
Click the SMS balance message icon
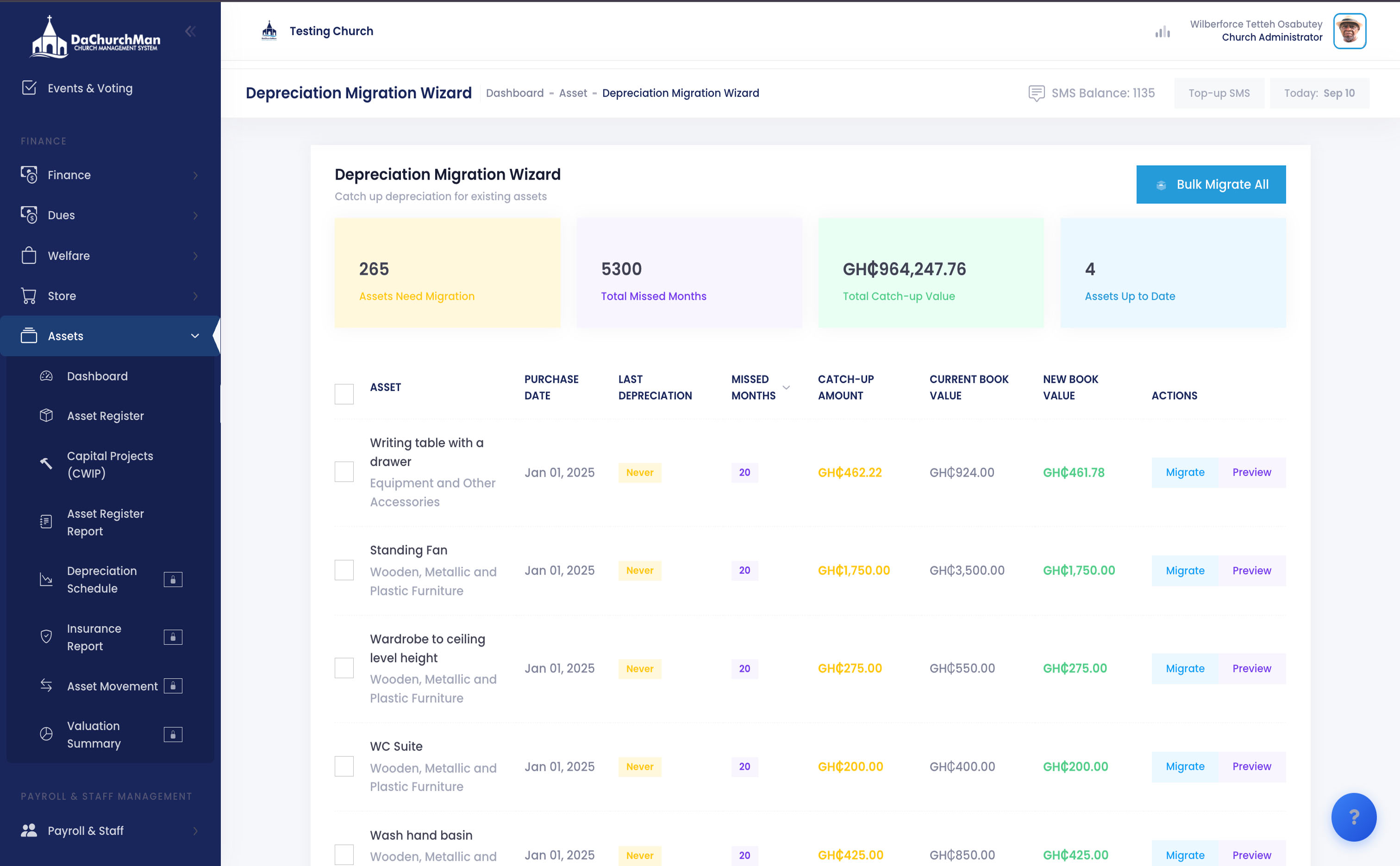coord(1036,93)
